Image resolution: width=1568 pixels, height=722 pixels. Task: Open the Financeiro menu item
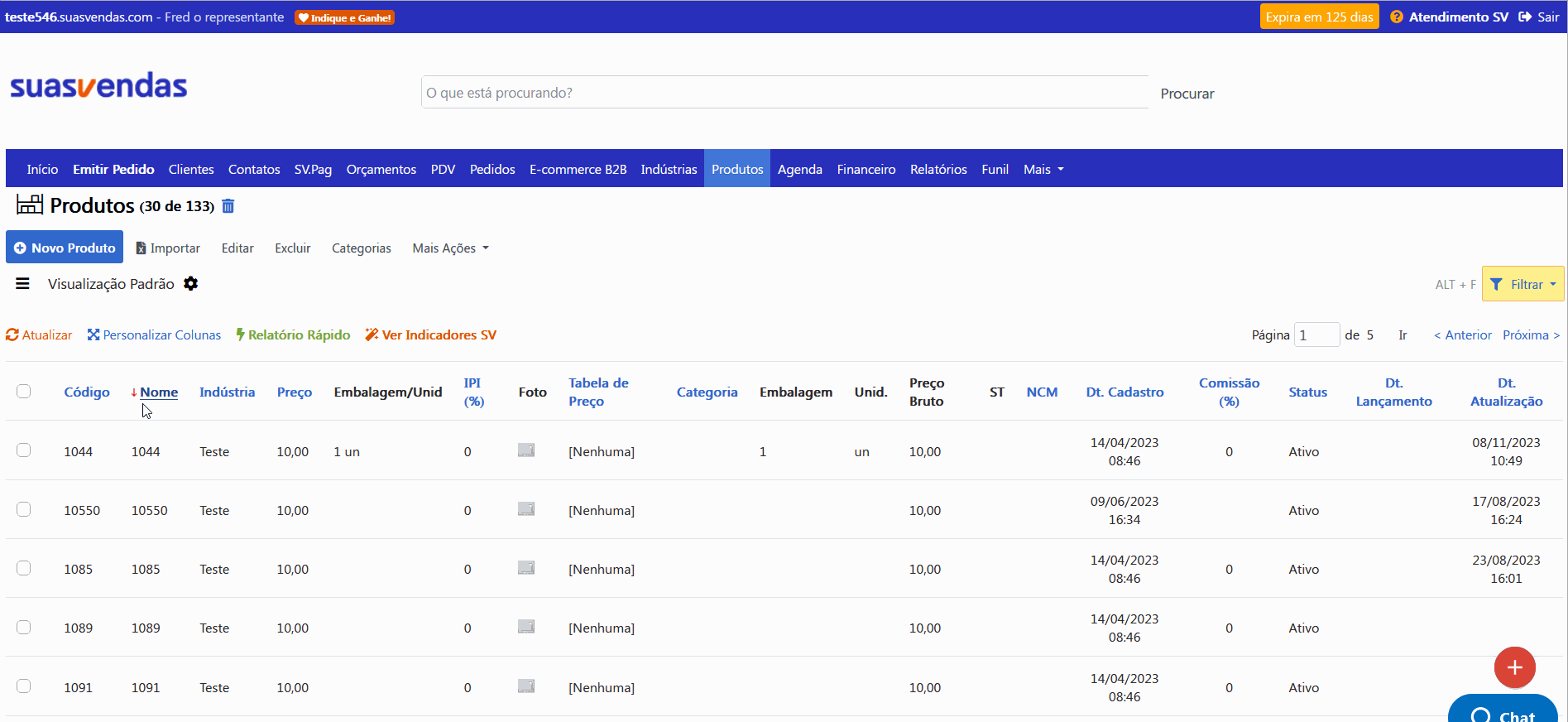click(x=866, y=169)
